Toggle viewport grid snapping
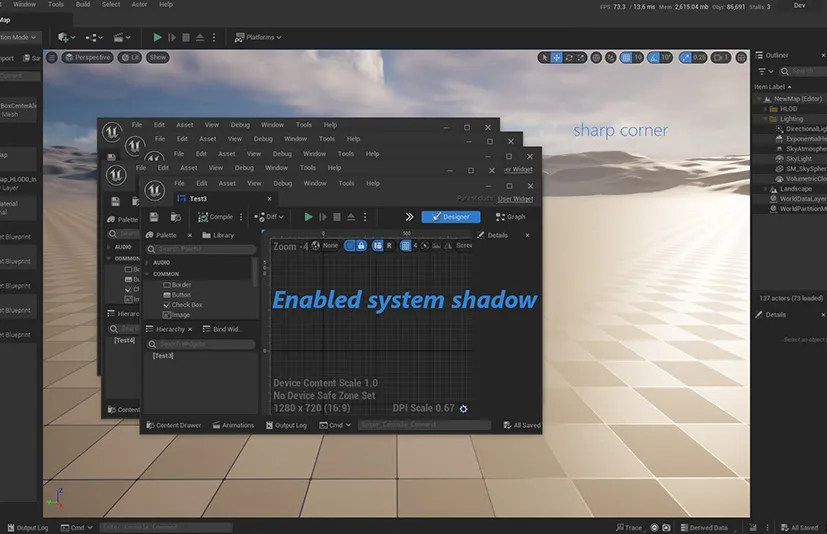The height and width of the screenshot is (534, 827). (626, 58)
